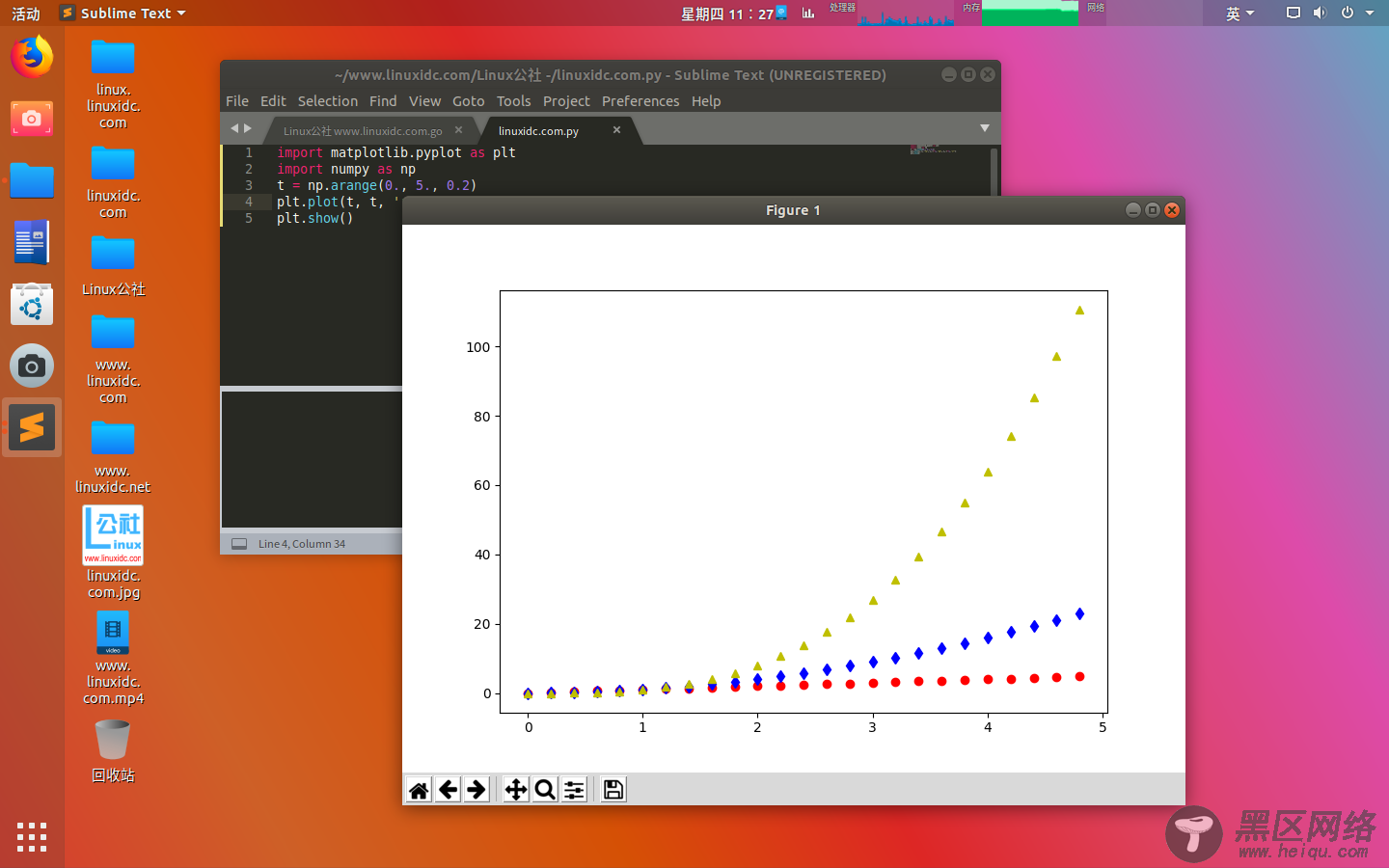Screen dimensions: 1389x868
Task: Click the Home reset view icon in Figure 1
Action: 419,790
